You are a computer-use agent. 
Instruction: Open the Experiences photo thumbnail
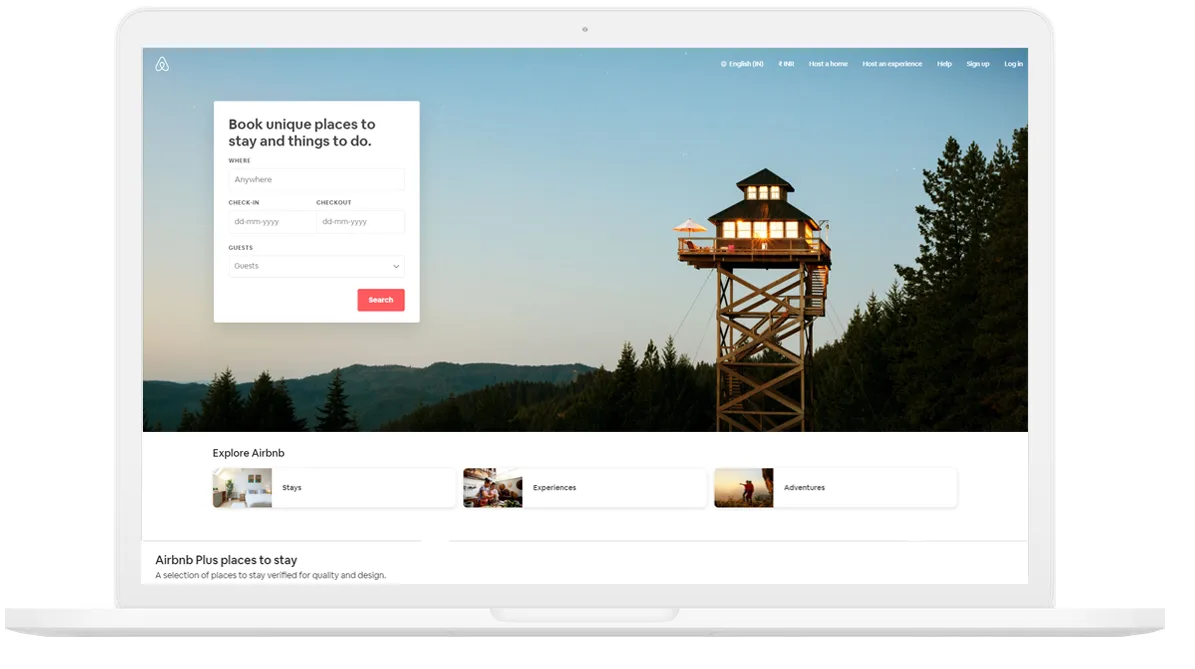pos(493,488)
